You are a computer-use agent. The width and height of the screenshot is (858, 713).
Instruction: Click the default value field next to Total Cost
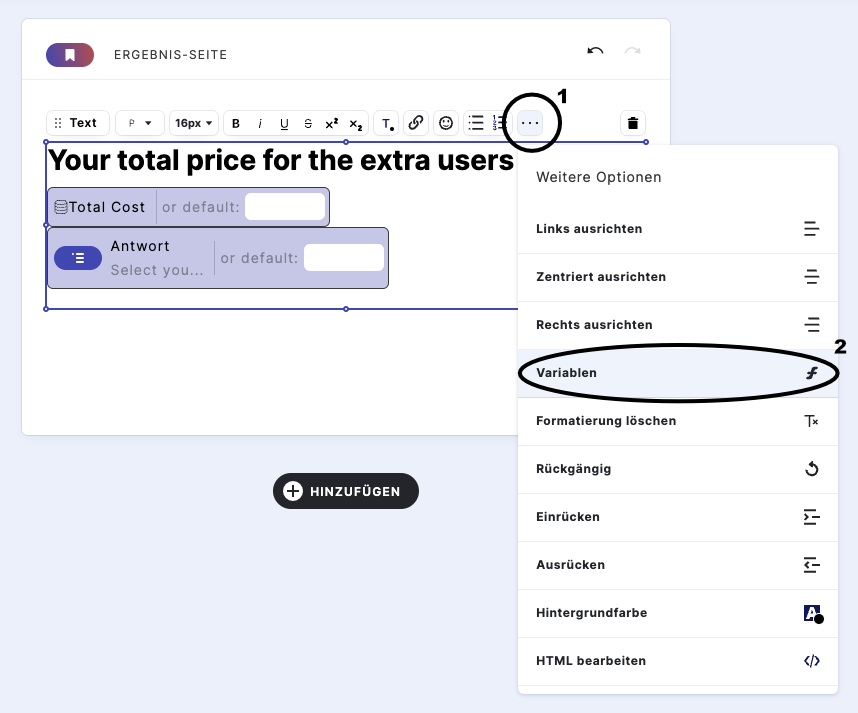coord(285,206)
